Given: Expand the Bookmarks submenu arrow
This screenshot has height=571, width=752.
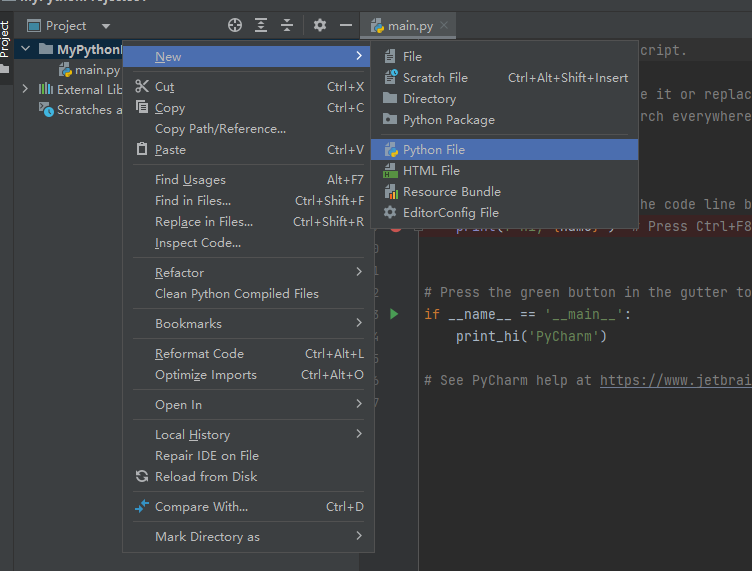Looking at the screenshot, I should (359, 323).
